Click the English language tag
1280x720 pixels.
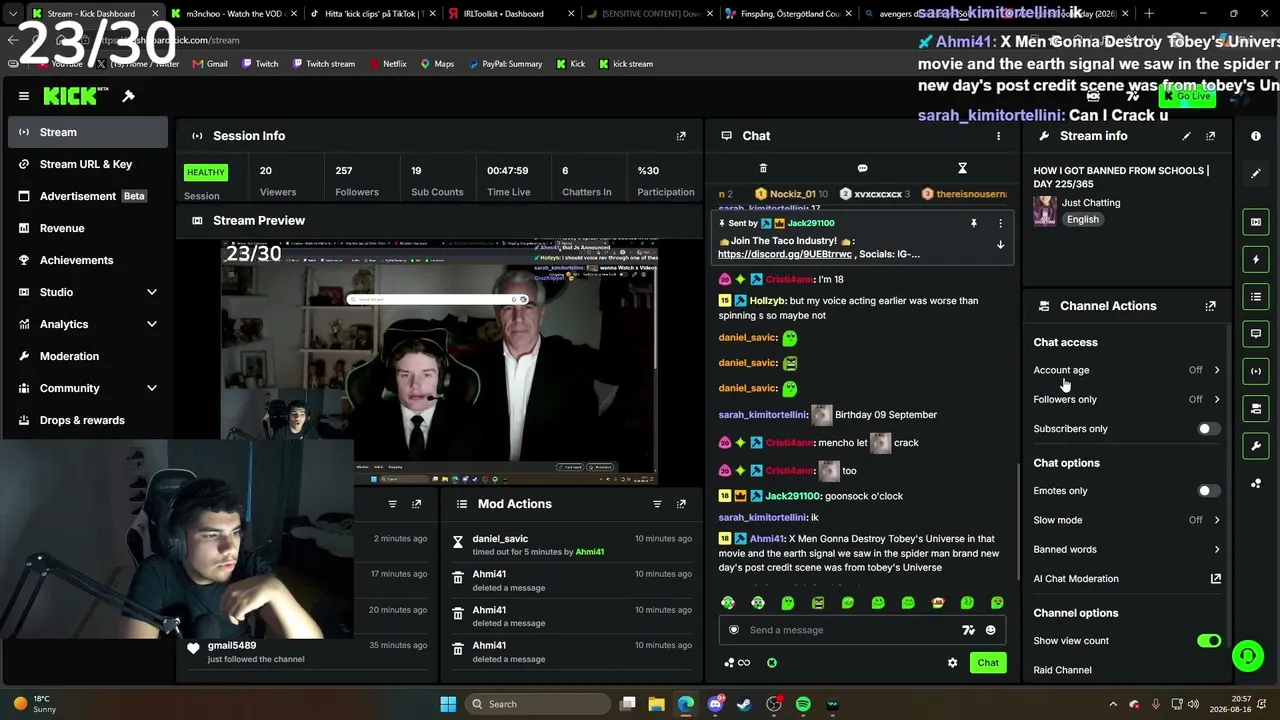click(x=1082, y=220)
